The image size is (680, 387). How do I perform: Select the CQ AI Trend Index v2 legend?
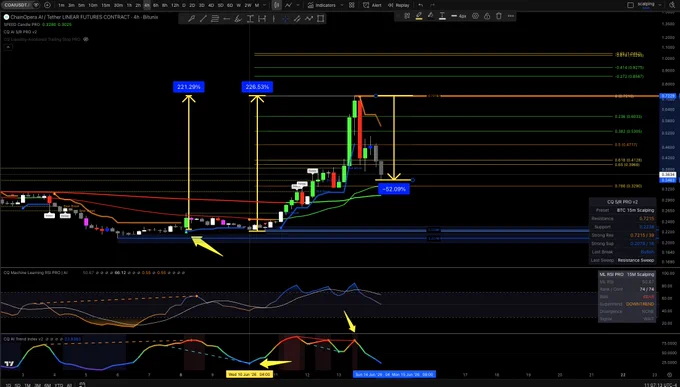click(x=24, y=339)
